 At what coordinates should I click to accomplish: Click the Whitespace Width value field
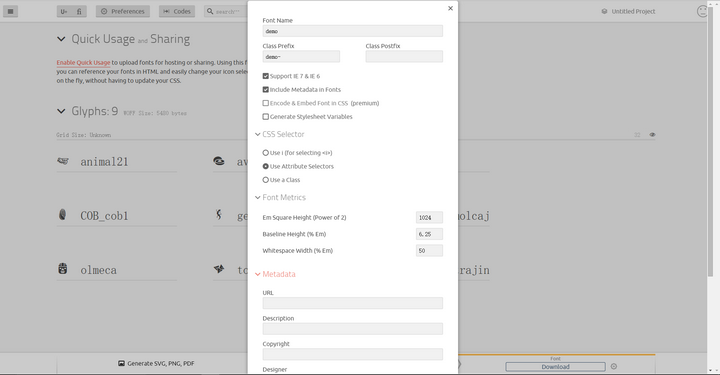(429, 251)
